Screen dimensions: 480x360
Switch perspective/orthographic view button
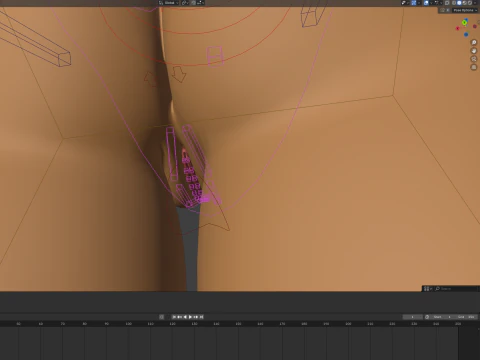click(x=474, y=67)
